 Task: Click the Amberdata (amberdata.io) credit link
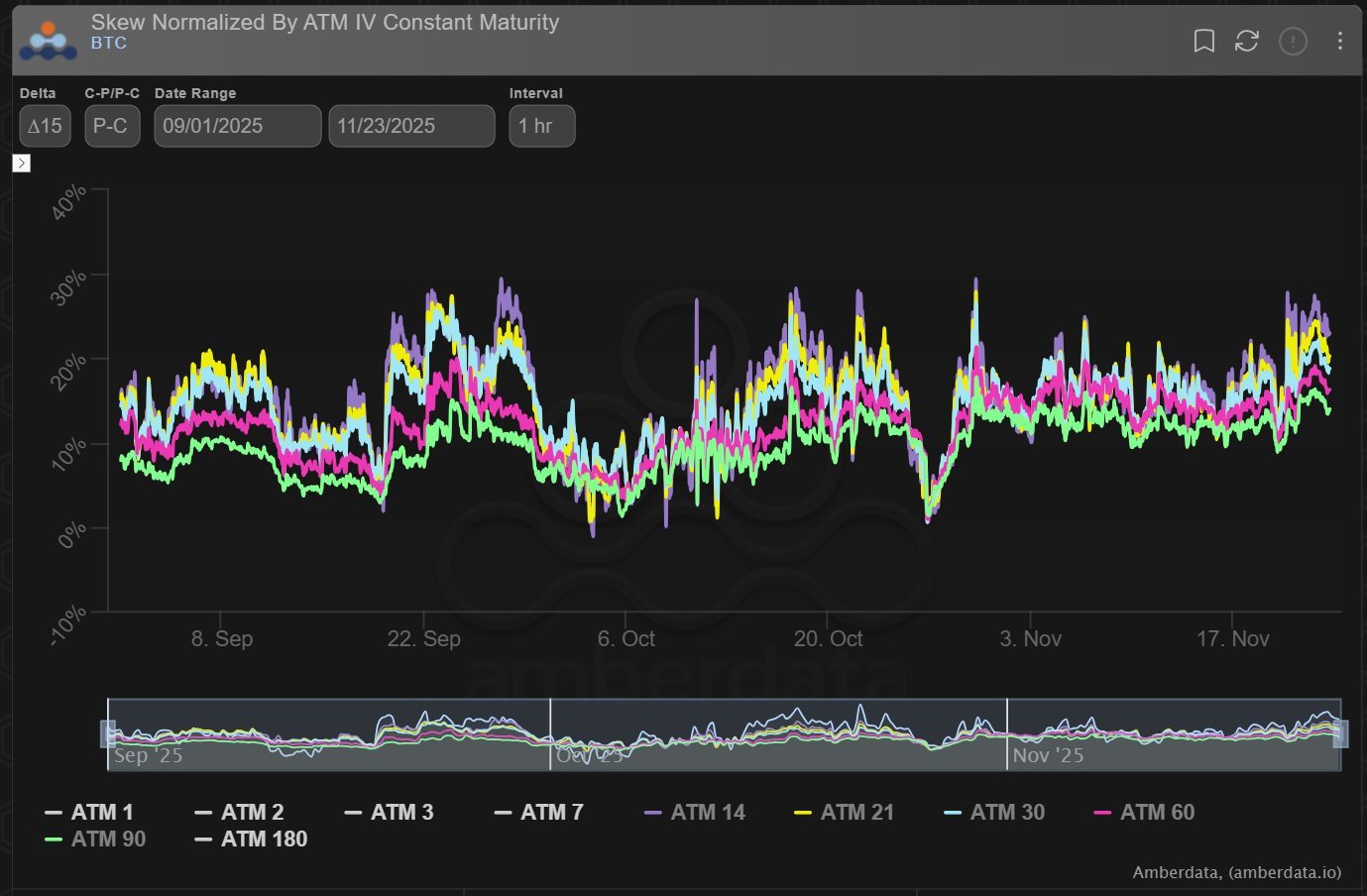pyautogui.click(x=1236, y=872)
